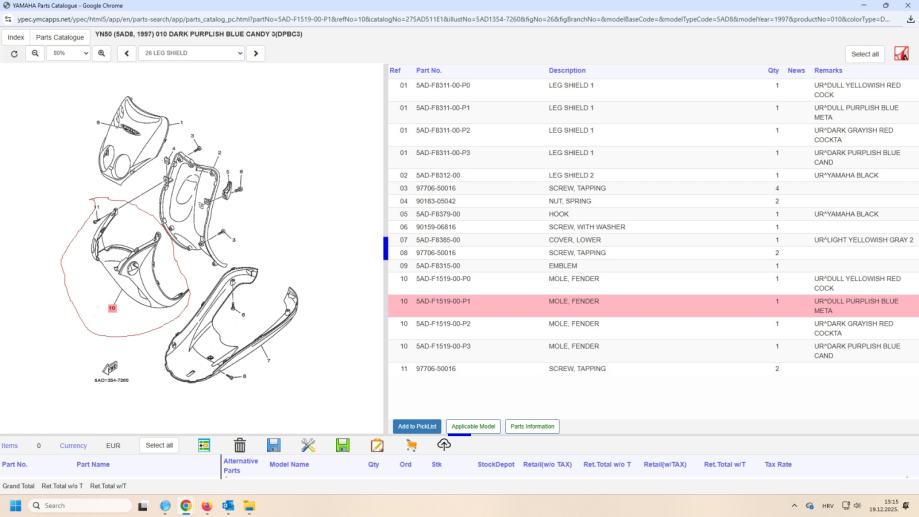The height and width of the screenshot is (517, 919).
Task: Switch to the Index tab
Action: [15, 37]
